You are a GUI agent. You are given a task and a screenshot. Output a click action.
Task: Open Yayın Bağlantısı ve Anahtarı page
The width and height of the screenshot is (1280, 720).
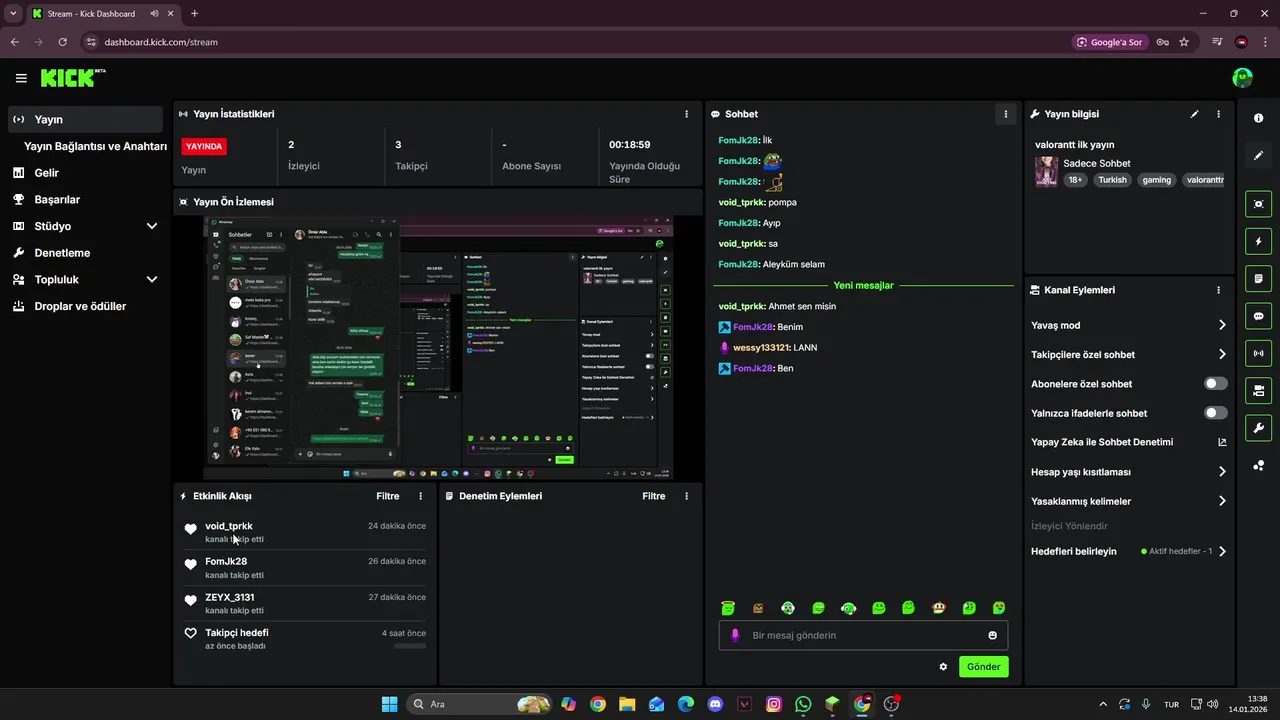(95, 146)
